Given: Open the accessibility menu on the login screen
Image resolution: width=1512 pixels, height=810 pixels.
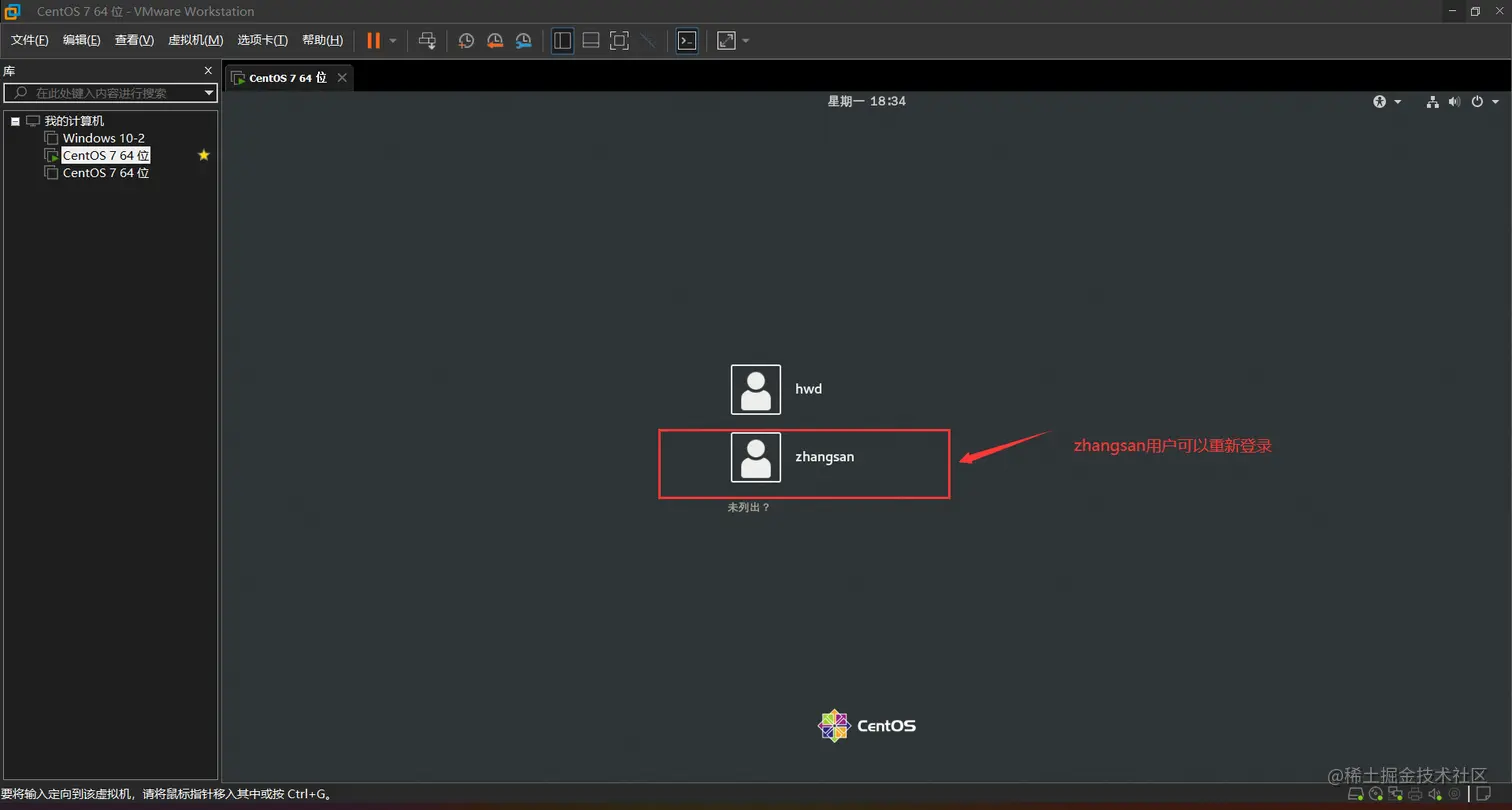Looking at the screenshot, I should click(1387, 101).
